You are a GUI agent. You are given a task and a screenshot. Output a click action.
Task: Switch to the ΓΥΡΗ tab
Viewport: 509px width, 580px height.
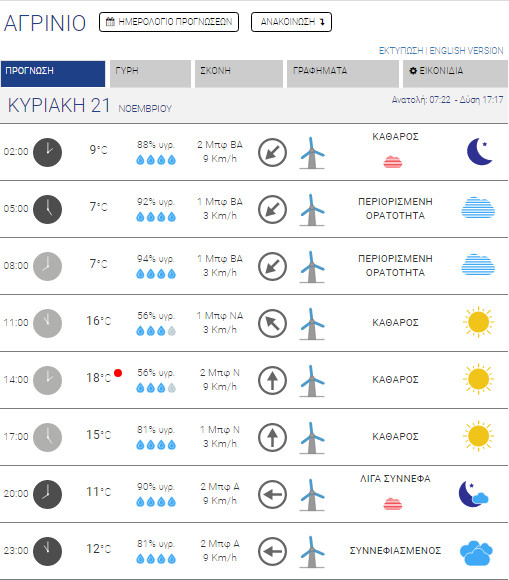[150, 74]
